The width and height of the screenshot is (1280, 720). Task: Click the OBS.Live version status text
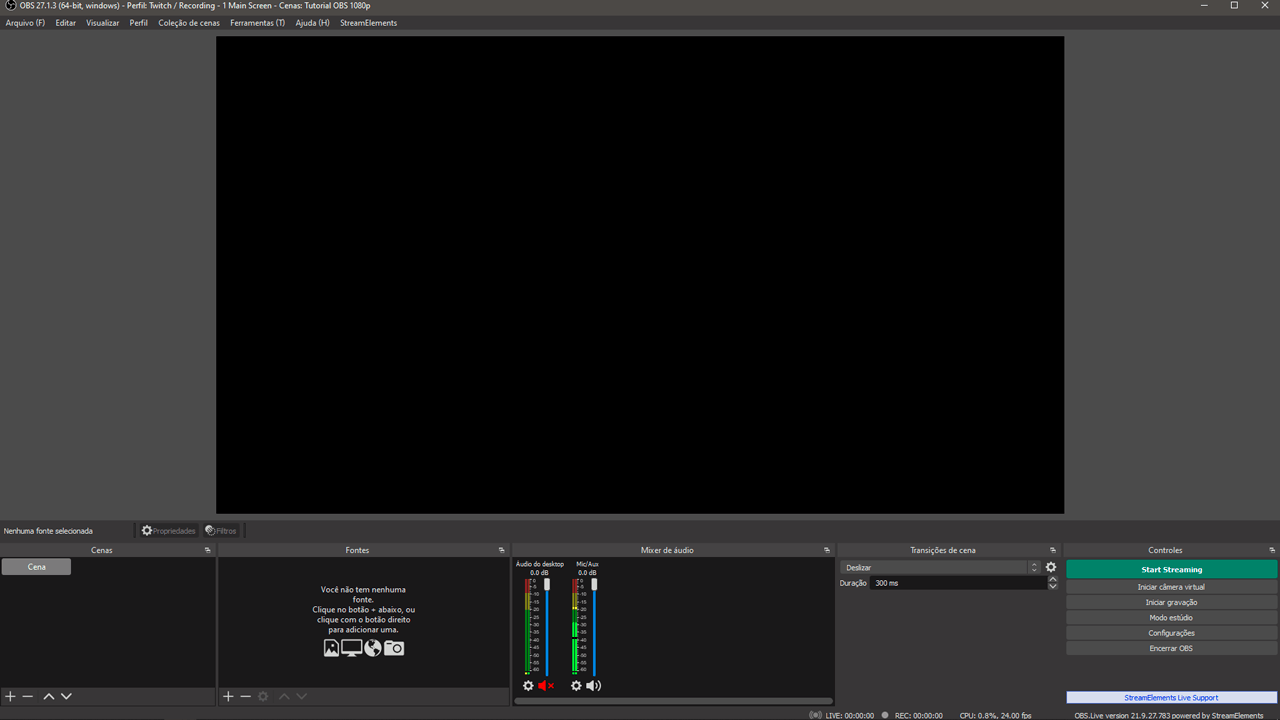click(x=1169, y=715)
